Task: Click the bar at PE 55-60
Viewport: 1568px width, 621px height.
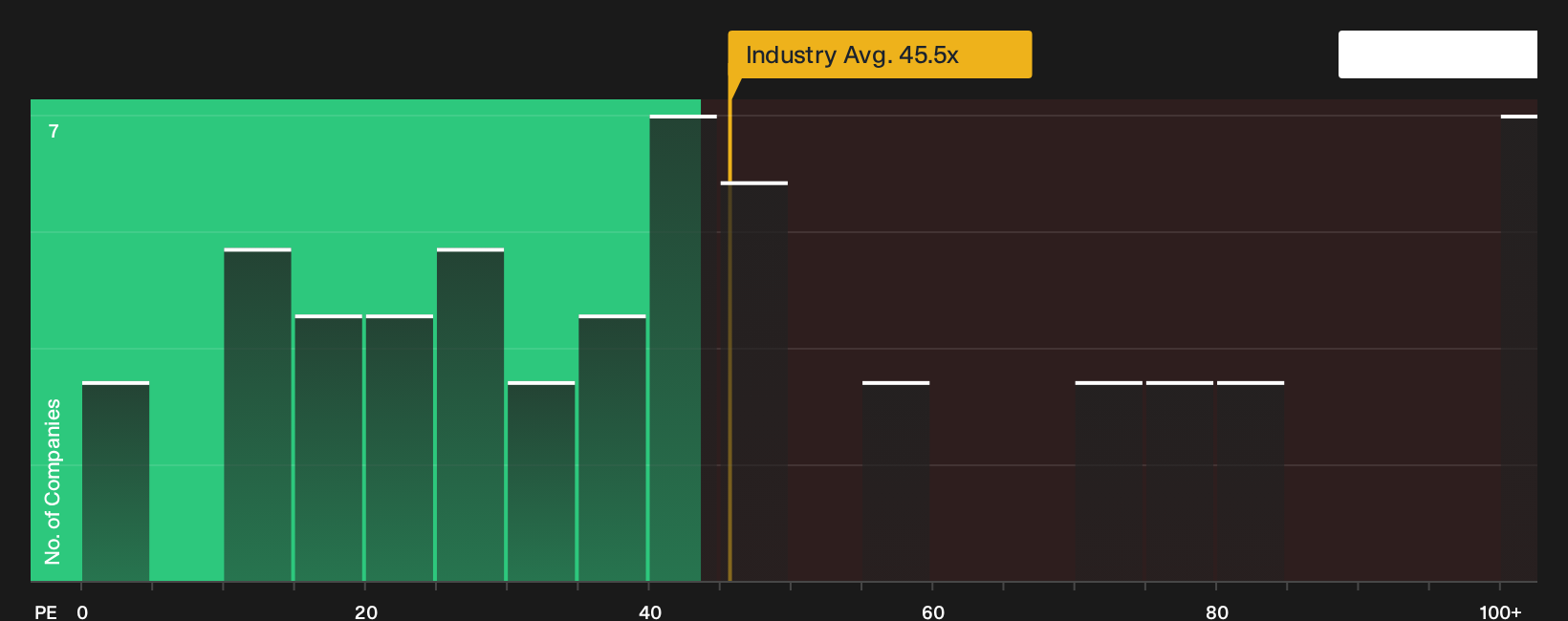Action: (896, 482)
